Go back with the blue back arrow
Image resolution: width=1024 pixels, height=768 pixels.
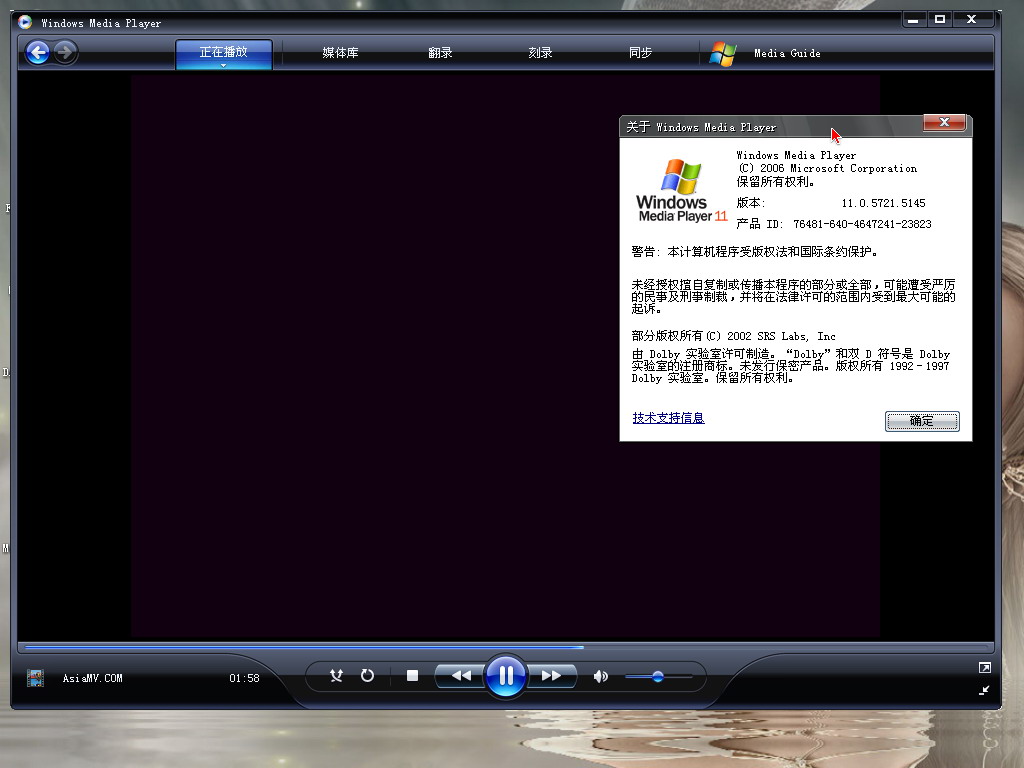[x=38, y=52]
